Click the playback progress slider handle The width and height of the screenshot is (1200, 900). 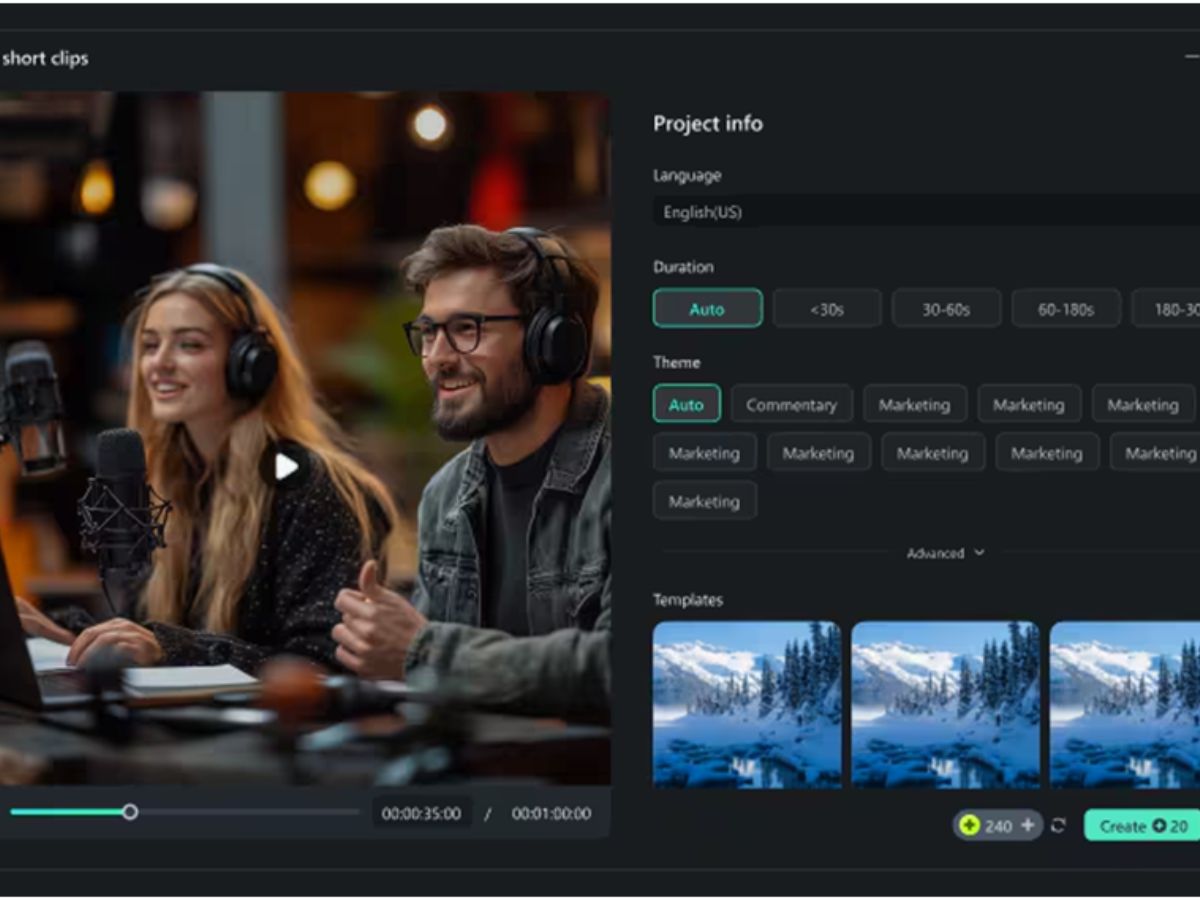130,812
